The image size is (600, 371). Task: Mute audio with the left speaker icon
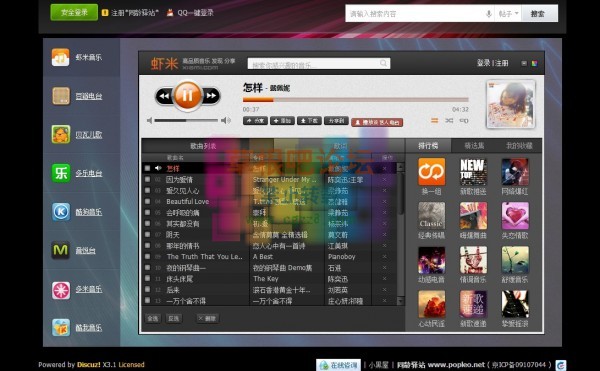coord(150,120)
